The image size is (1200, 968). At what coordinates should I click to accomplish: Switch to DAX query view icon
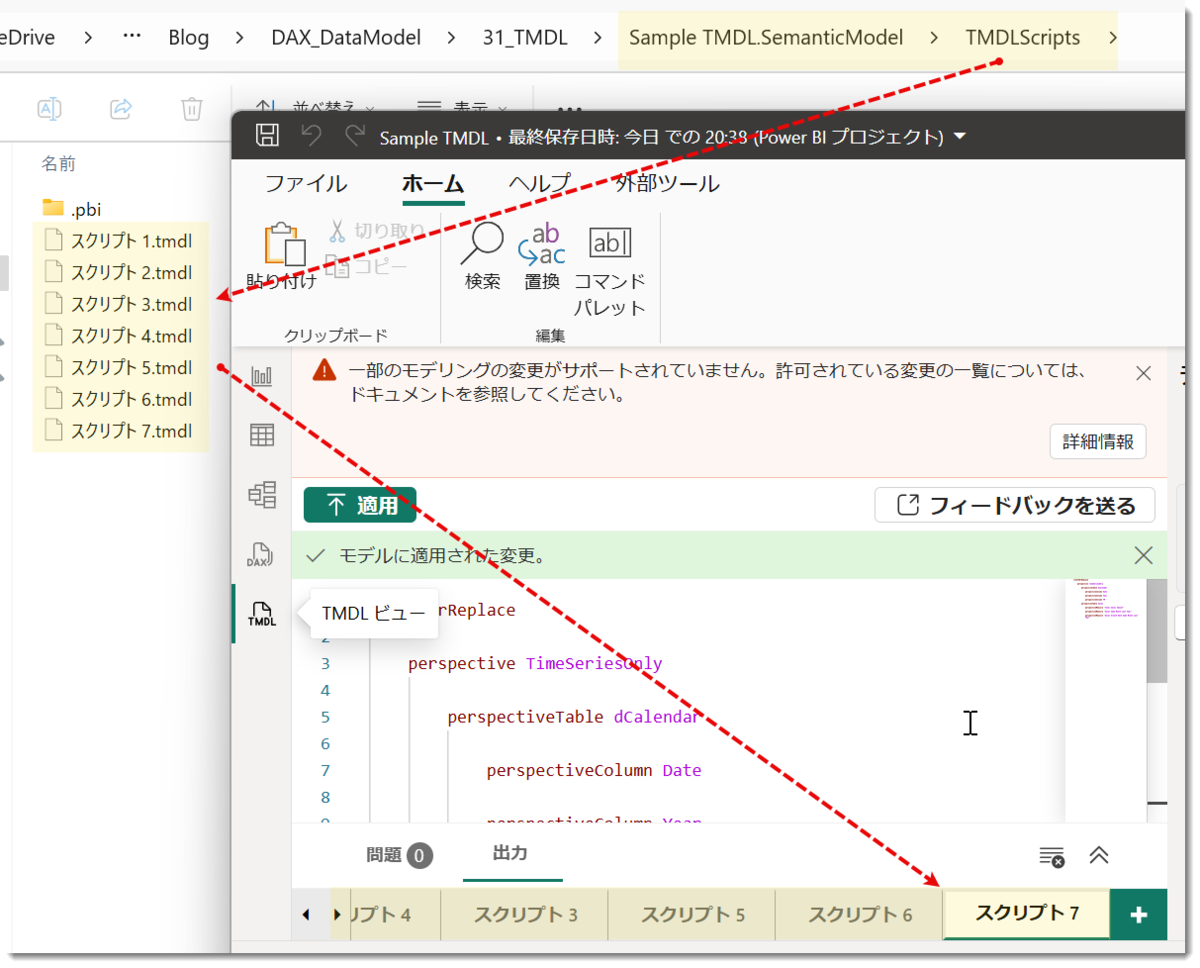pyautogui.click(x=262, y=555)
